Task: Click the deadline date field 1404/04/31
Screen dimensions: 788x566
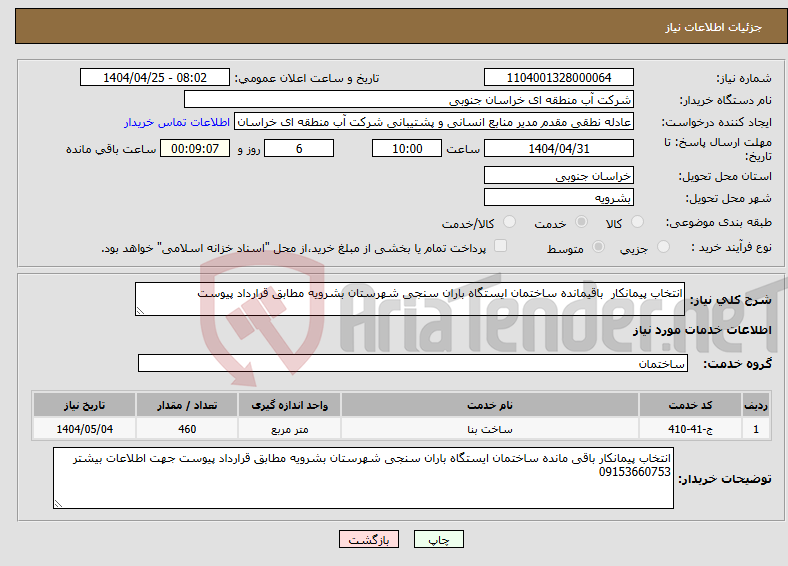Action: [558, 148]
